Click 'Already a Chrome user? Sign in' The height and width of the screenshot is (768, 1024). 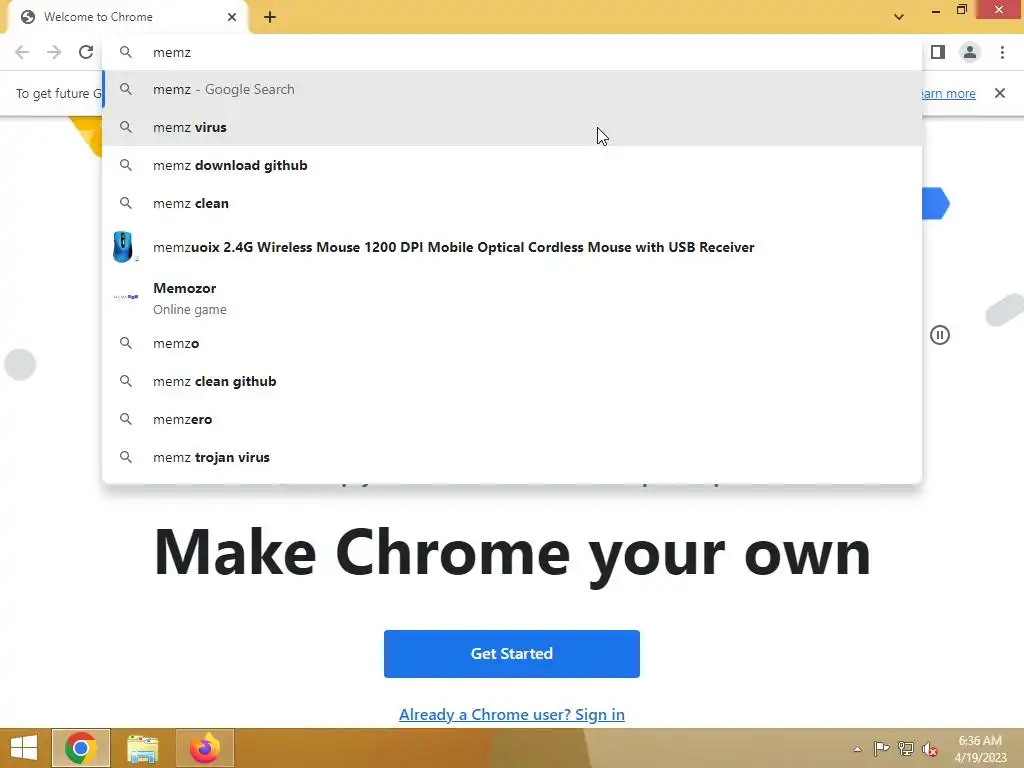pyautogui.click(x=512, y=714)
